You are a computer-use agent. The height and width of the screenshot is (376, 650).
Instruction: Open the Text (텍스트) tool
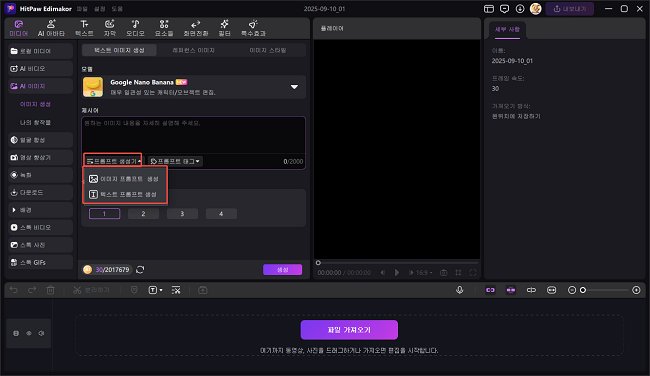point(84,28)
